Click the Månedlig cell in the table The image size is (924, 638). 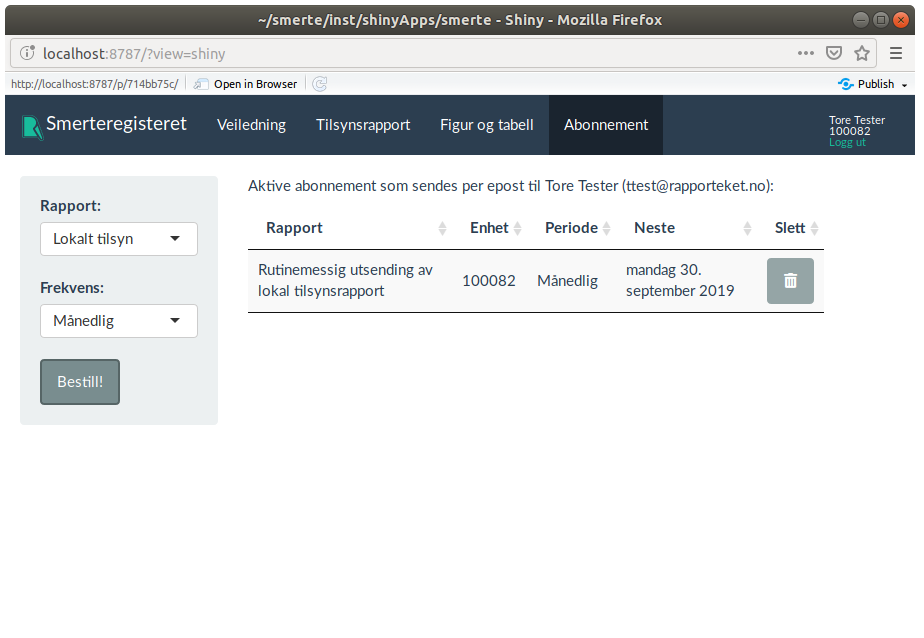point(567,281)
